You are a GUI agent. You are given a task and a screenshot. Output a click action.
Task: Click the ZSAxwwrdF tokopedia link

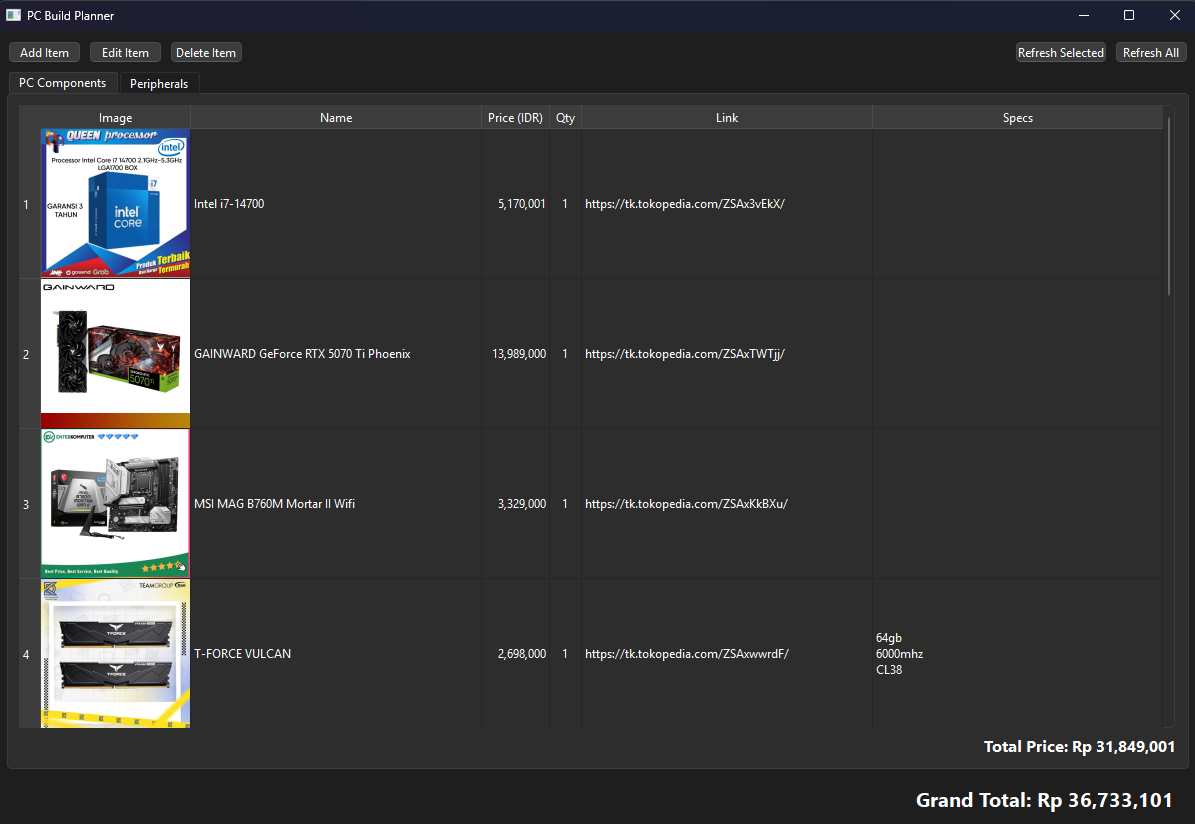tap(687, 653)
